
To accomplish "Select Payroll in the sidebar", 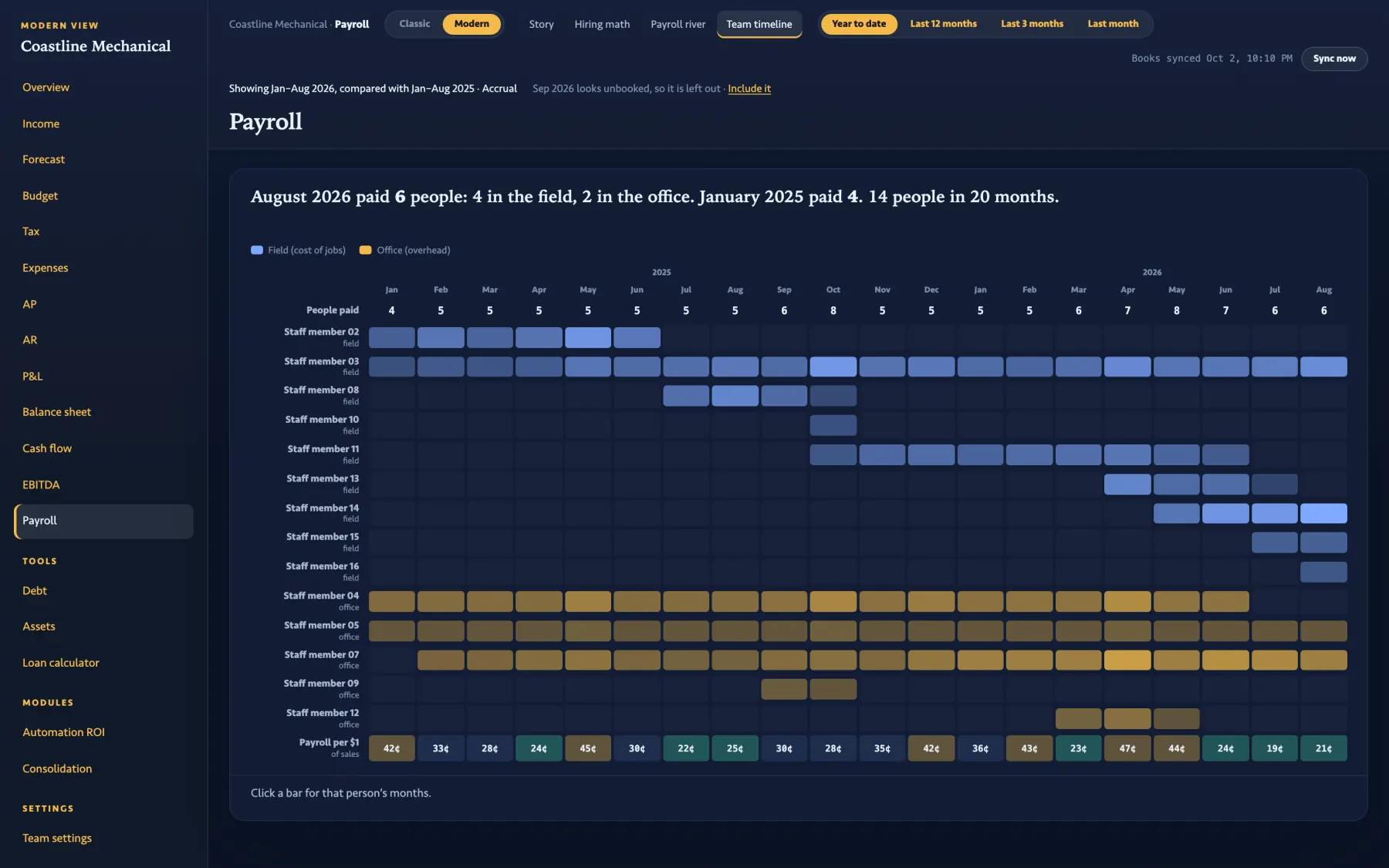I will coord(103,521).
